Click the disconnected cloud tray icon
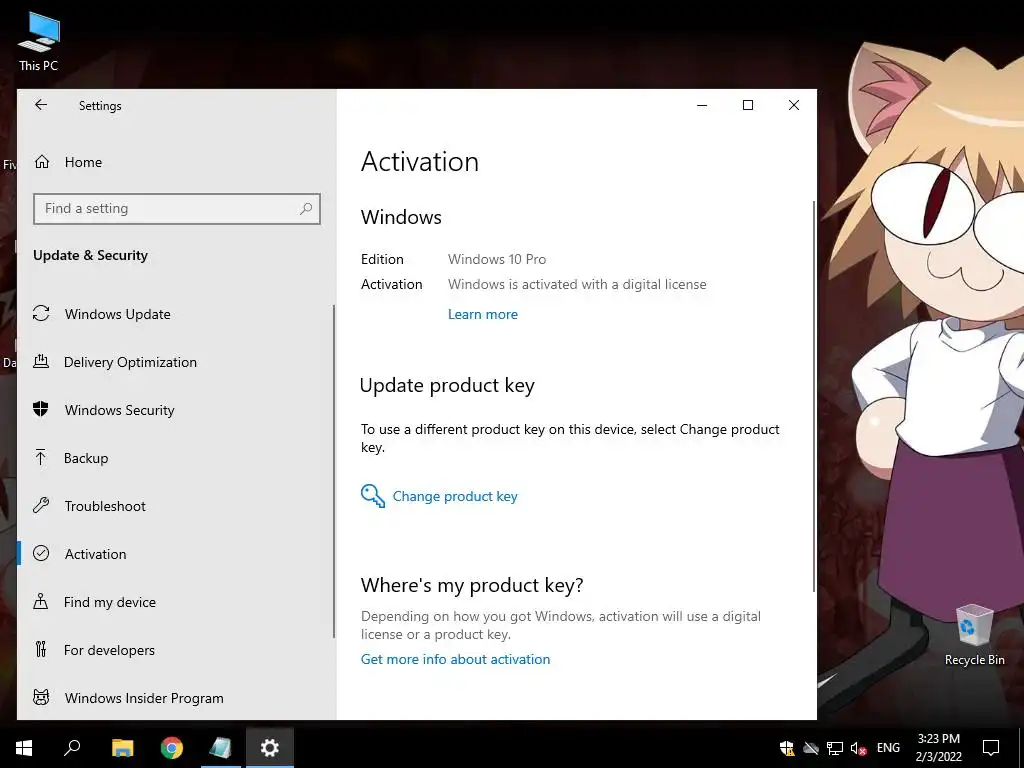The width and height of the screenshot is (1024, 768). [810, 748]
